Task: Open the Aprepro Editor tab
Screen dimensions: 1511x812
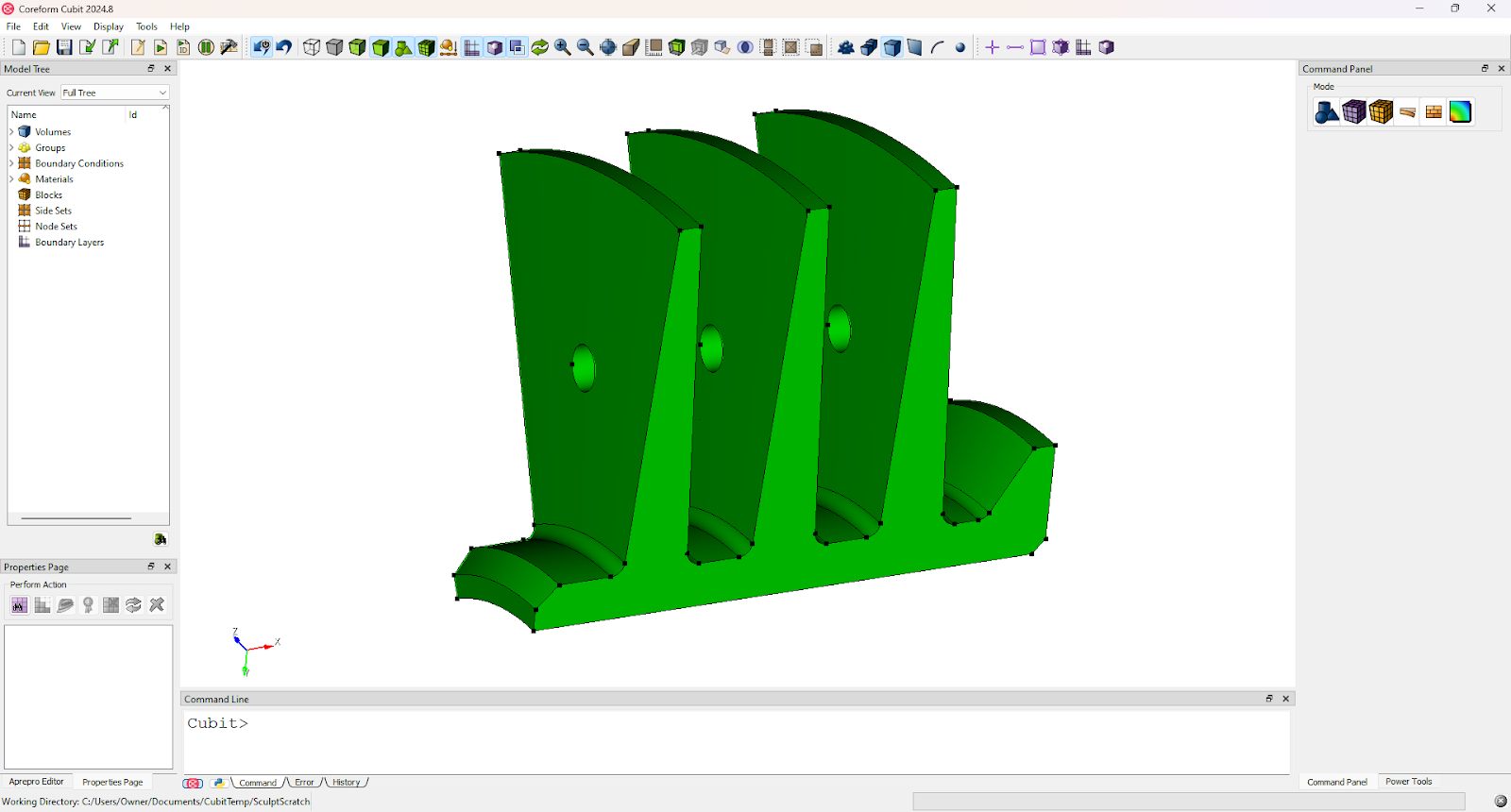Action: (x=37, y=782)
